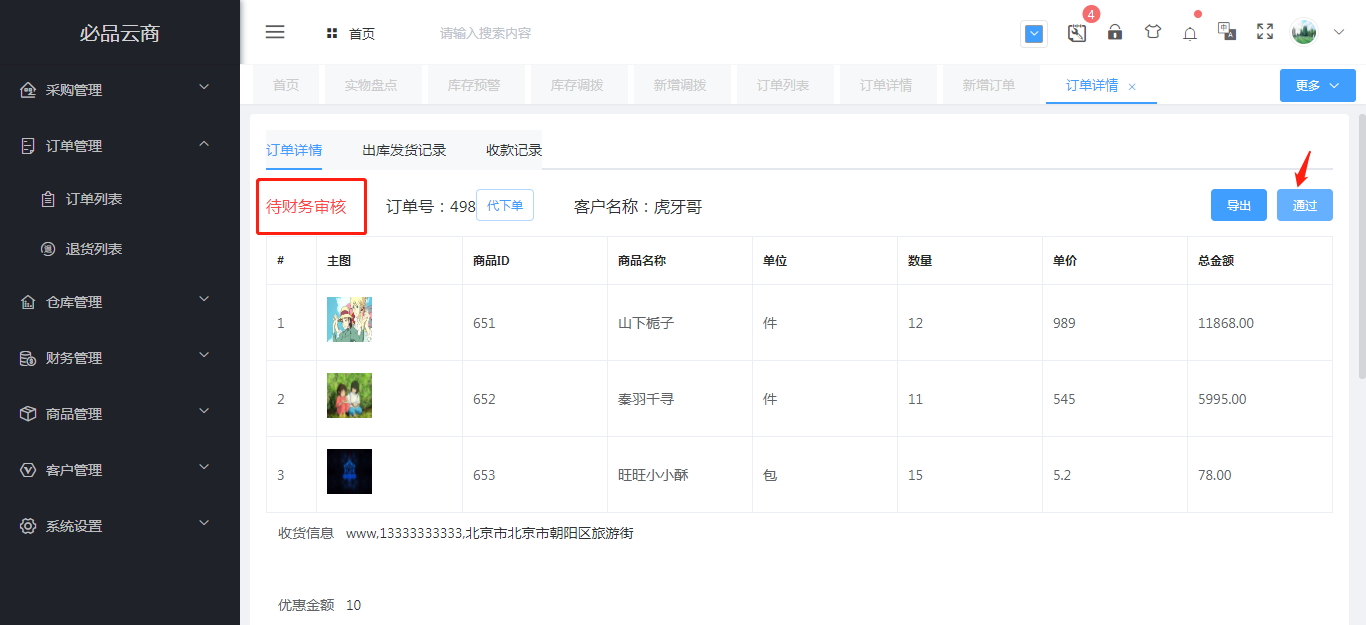Expand the 财务管理 sidebar menu
The width and height of the screenshot is (1366, 625).
click(x=120, y=358)
